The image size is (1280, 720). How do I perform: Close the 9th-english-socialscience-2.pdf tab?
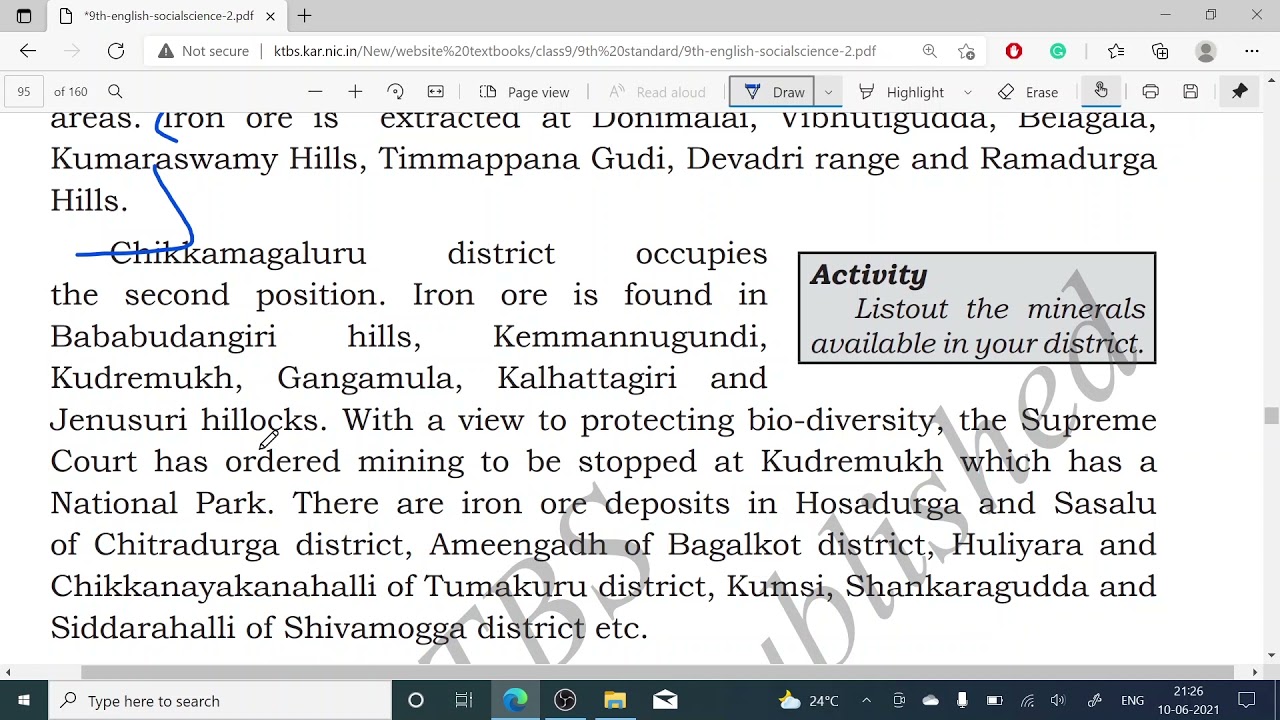coord(270,16)
